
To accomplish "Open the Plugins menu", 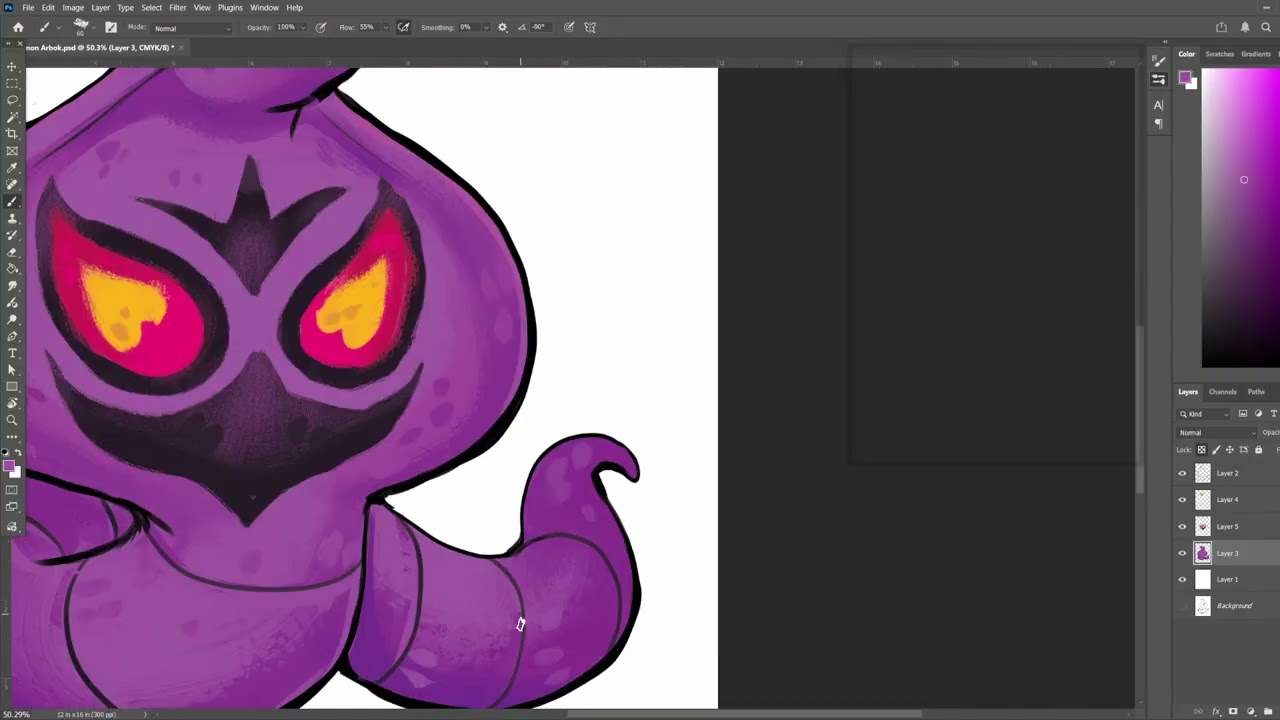I will [x=230, y=7].
